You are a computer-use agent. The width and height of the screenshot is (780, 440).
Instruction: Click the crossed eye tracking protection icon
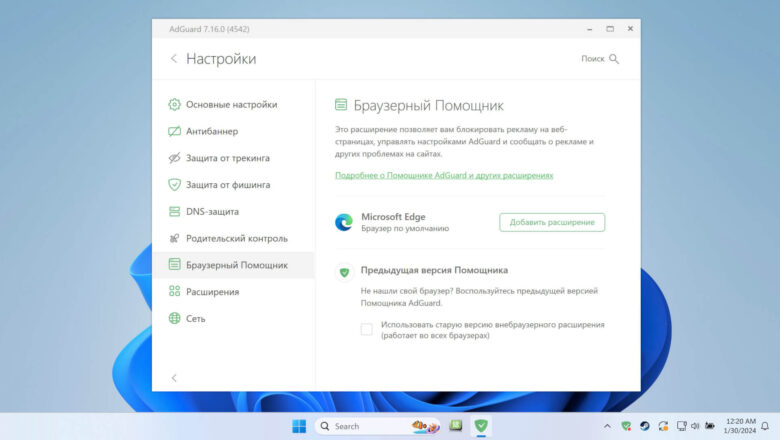174,158
